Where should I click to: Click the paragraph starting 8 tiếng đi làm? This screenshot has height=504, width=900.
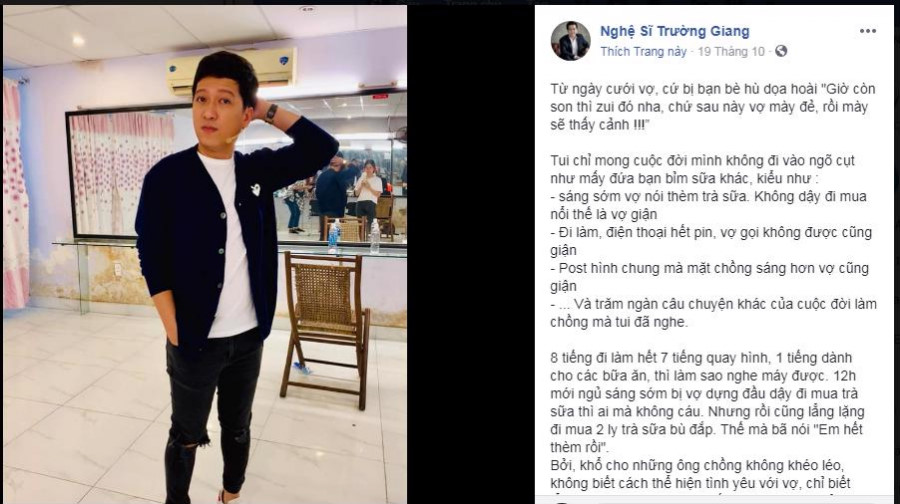pos(707,402)
